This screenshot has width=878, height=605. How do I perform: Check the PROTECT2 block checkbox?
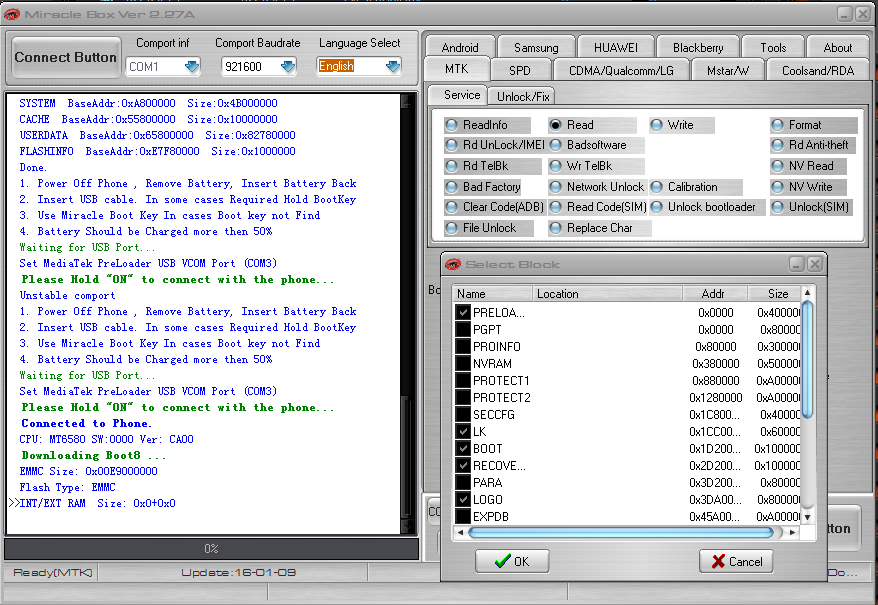[463, 397]
